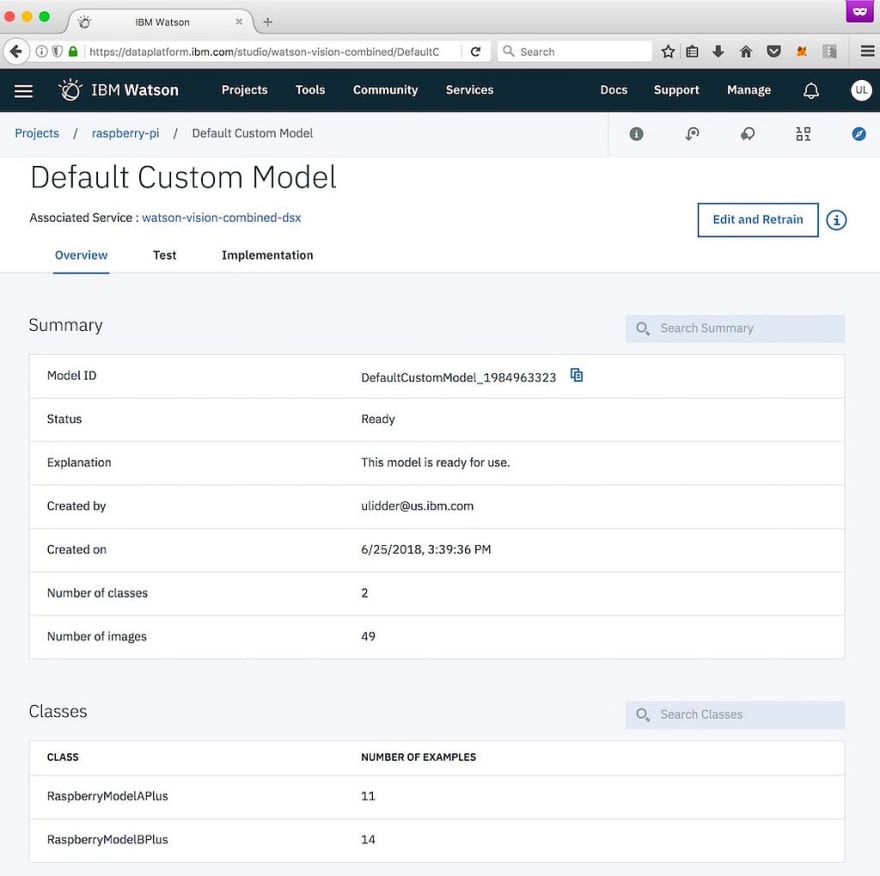Image resolution: width=880 pixels, height=876 pixels.
Task: Open the notifications bell
Action: pos(811,90)
